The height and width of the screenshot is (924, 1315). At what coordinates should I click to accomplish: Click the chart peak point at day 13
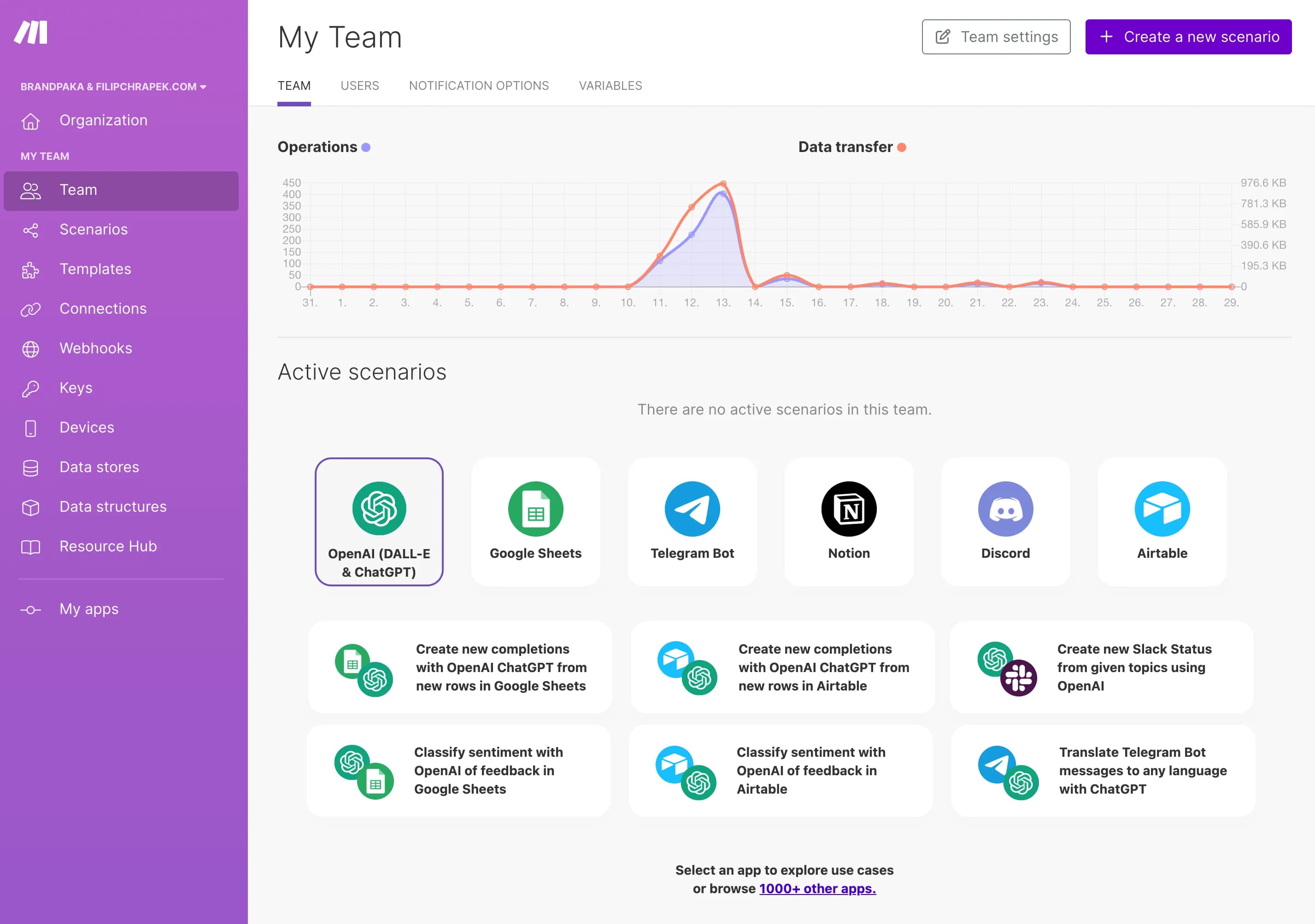[723, 184]
